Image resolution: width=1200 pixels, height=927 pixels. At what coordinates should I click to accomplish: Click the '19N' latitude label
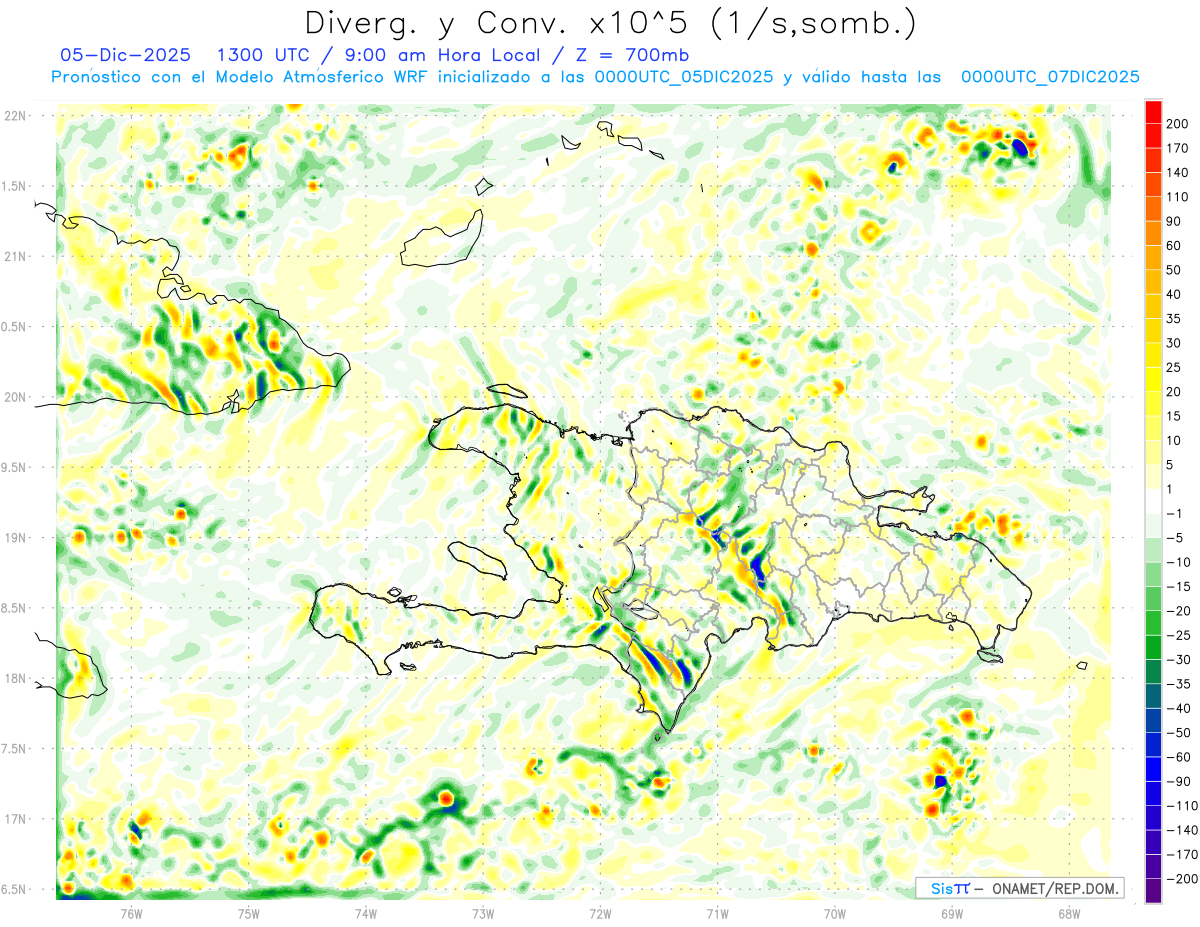click(x=16, y=538)
